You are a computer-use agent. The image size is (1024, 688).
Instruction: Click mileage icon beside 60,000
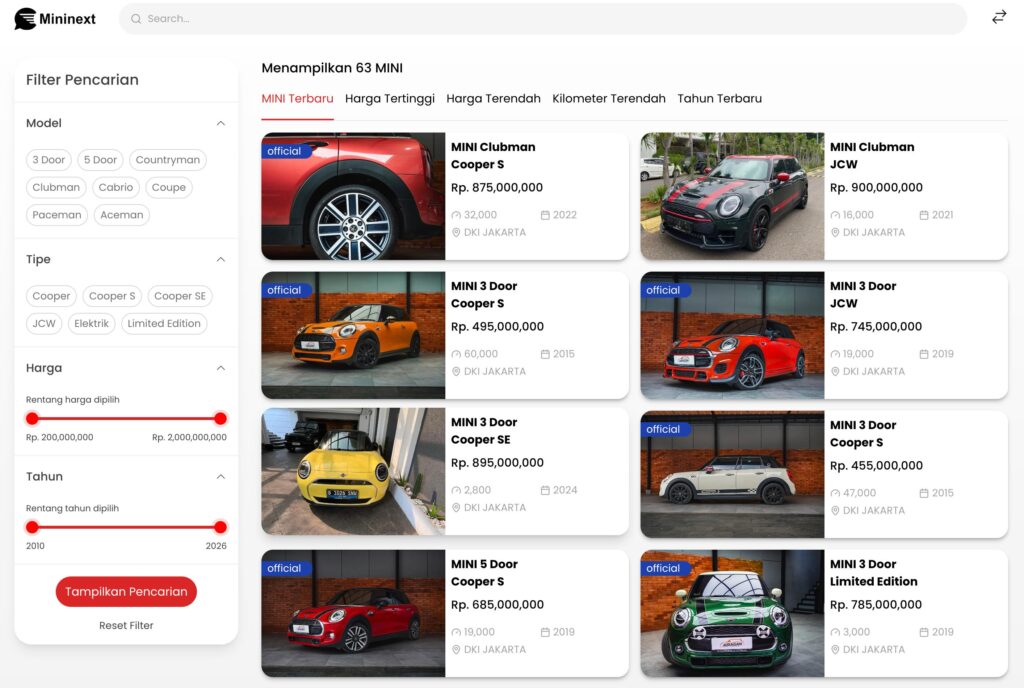pos(456,354)
